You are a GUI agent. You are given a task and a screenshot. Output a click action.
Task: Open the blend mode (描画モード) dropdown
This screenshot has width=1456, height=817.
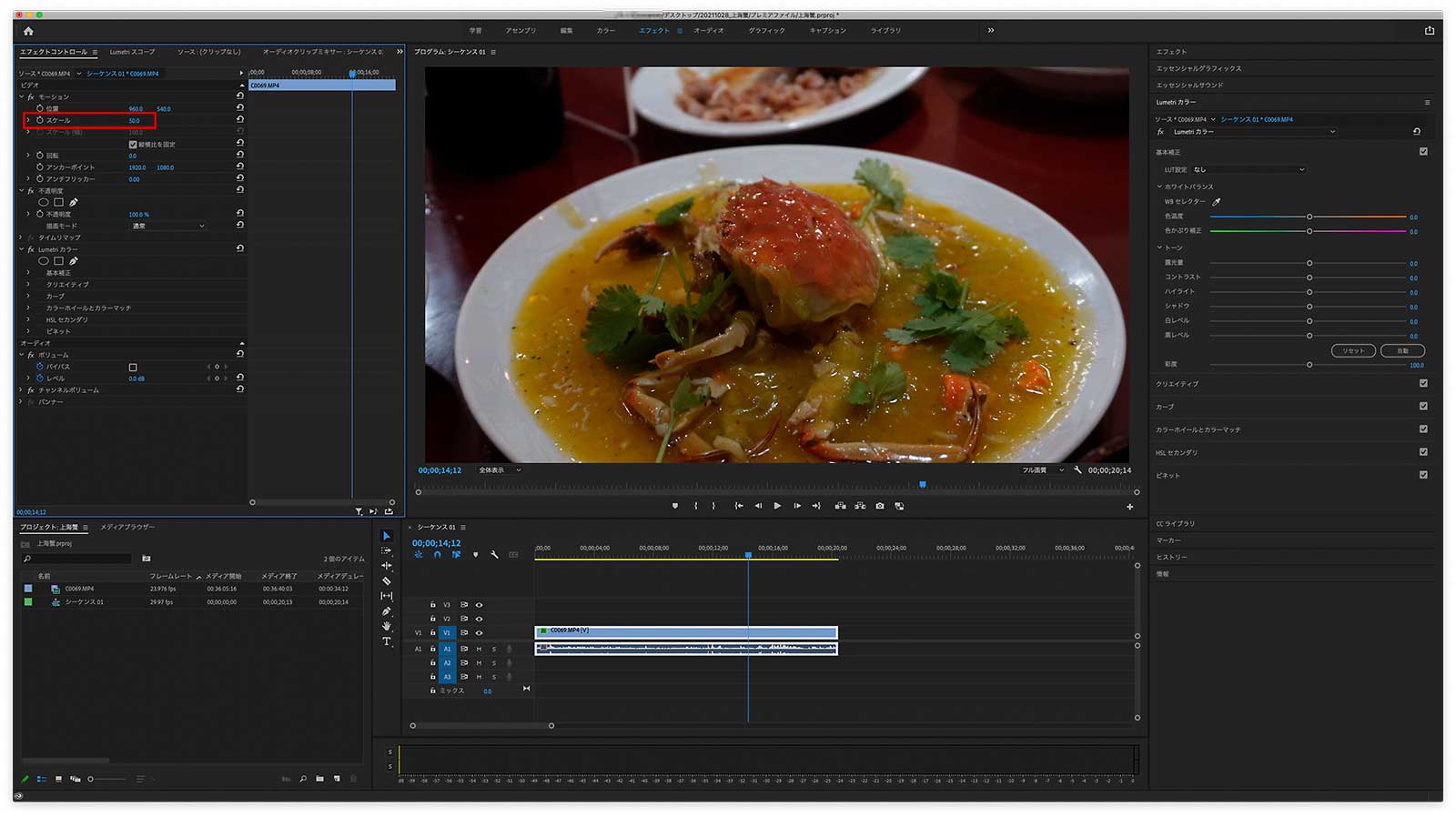pyautogui.click(x=168, y=226)
